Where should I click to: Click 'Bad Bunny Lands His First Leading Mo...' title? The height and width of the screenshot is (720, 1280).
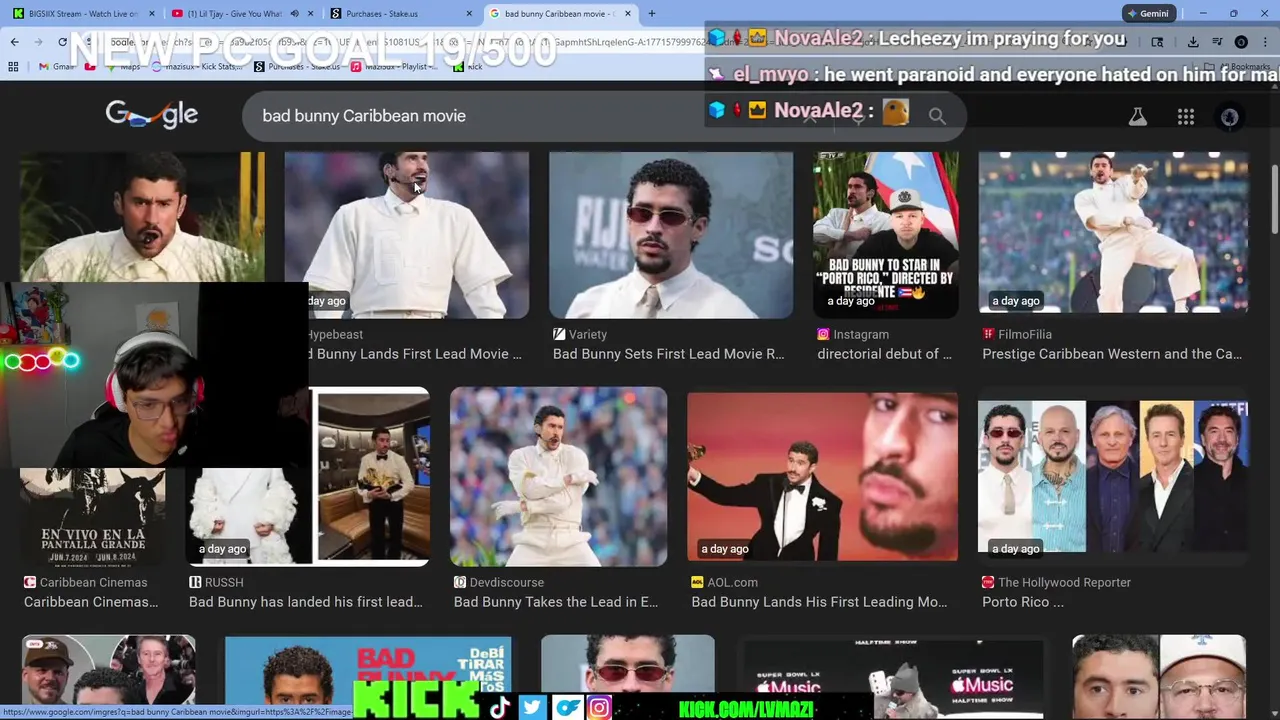[819, 602]
